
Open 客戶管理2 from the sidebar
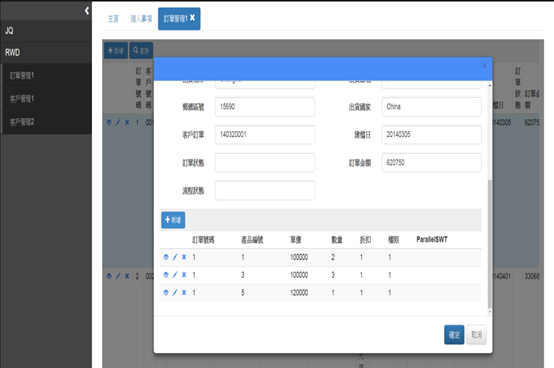pos(47,122)
